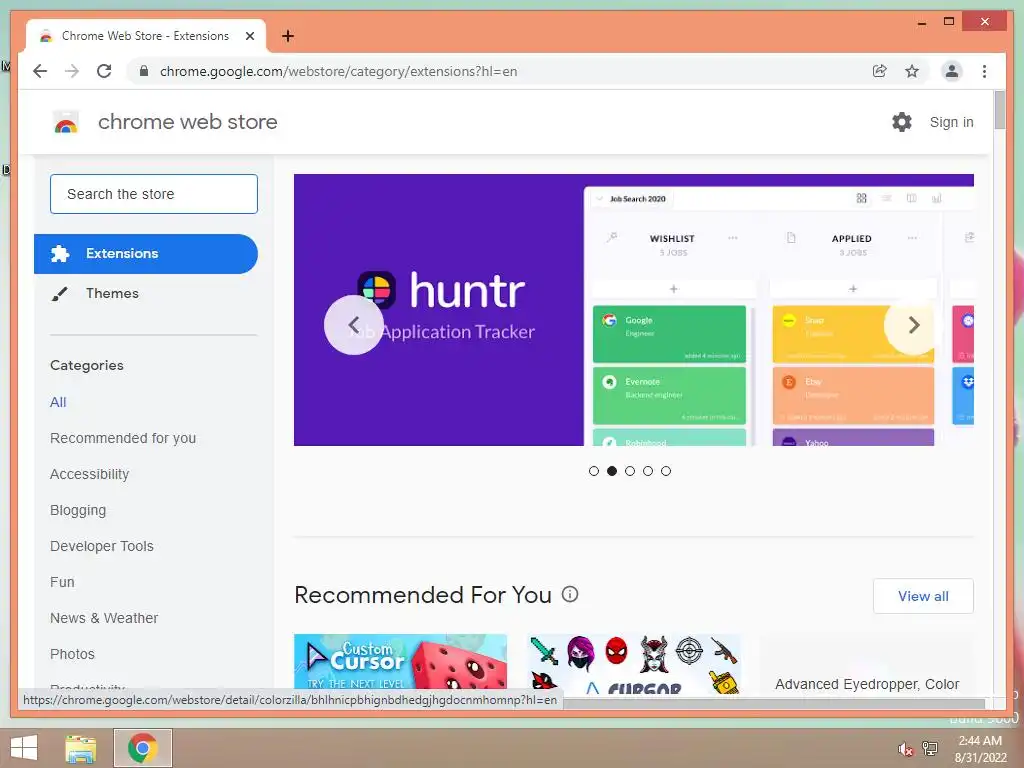Image resolution: width=1024 pixels, height=768 pixels.
Task: Open Accessibility category
Action: click(x=89, y=474)
